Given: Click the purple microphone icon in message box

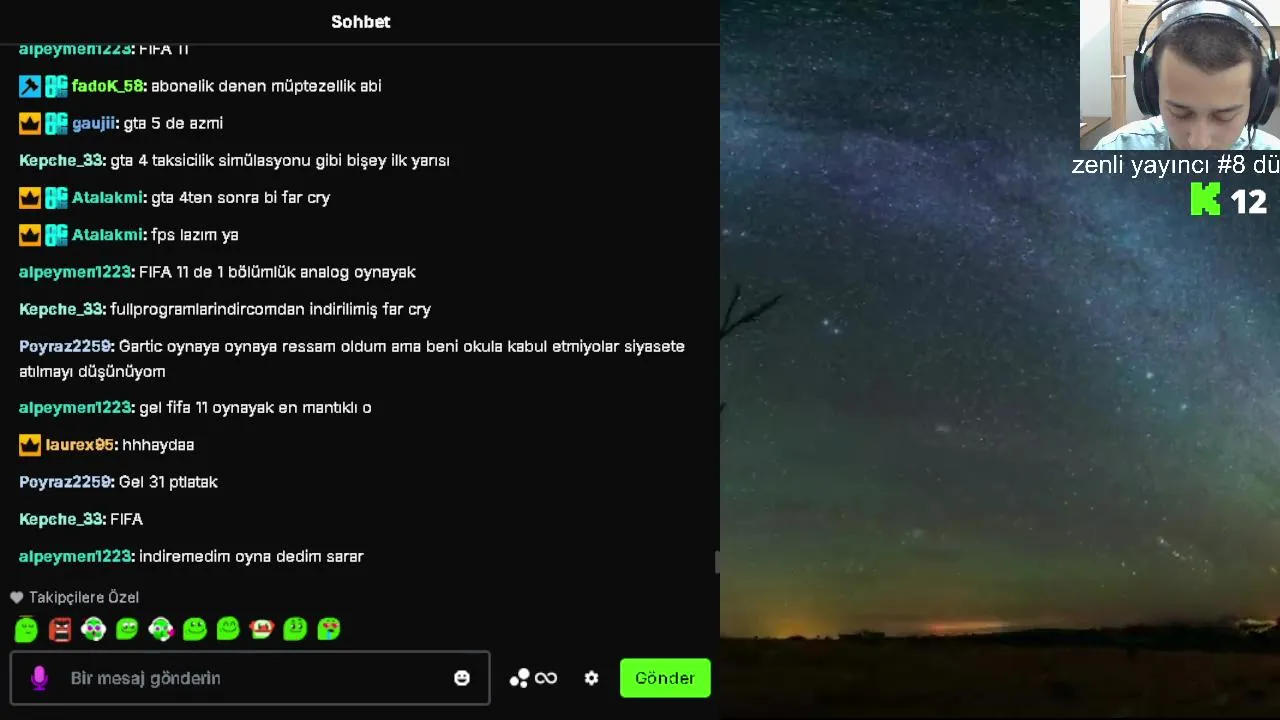Looking at the screenshot, I should click(x=39, y=678).
